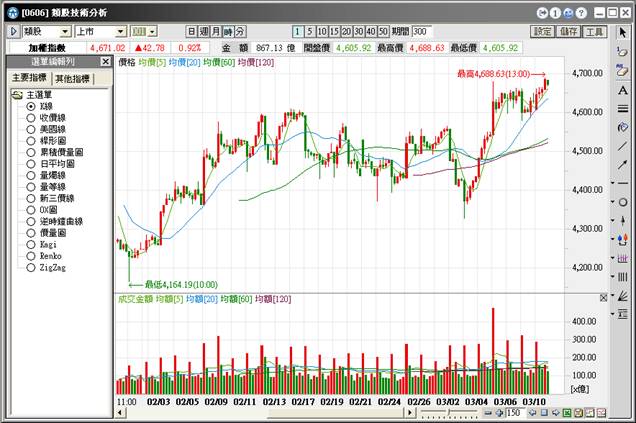636x423 pixels.
Task: Select the 收價線 chart type
Action: [x=32, y=117]
